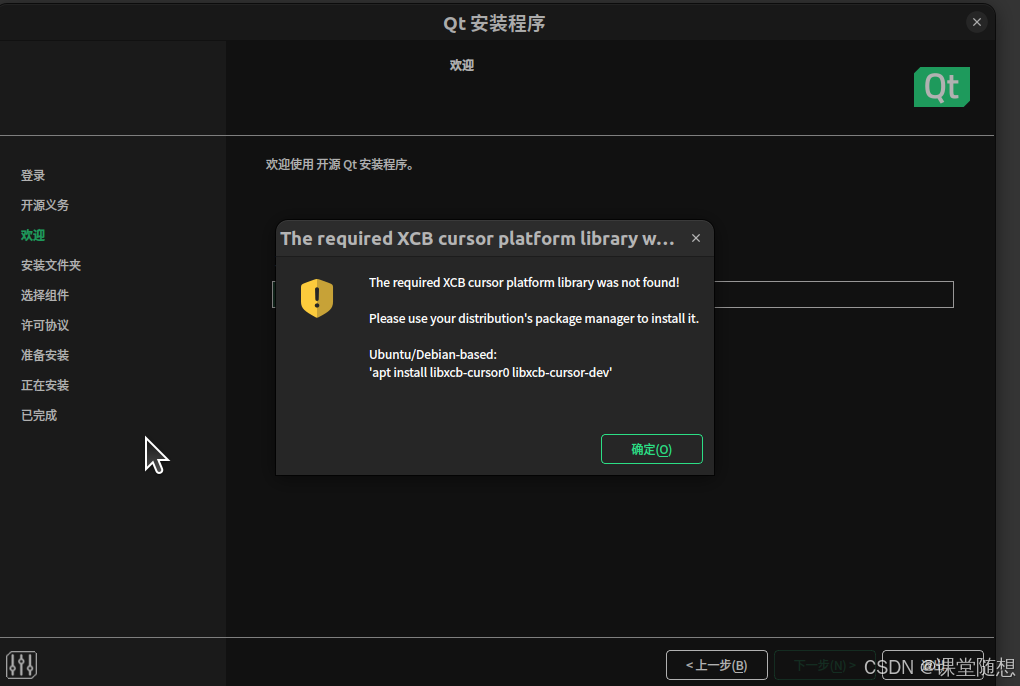The height and width of the screenshot is (686, 1020).
Task: Click the green Qt logo
Action: [x=941, y=86]
